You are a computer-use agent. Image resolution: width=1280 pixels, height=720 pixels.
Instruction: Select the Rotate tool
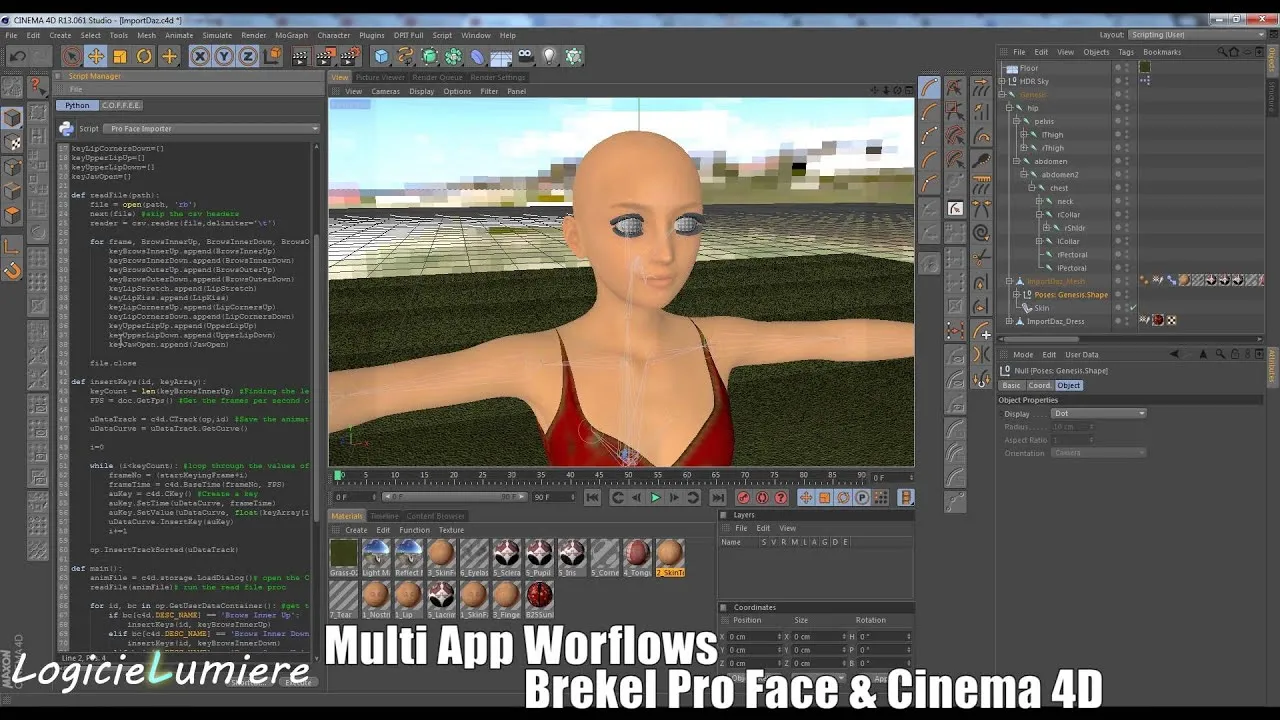coord(144,57)
